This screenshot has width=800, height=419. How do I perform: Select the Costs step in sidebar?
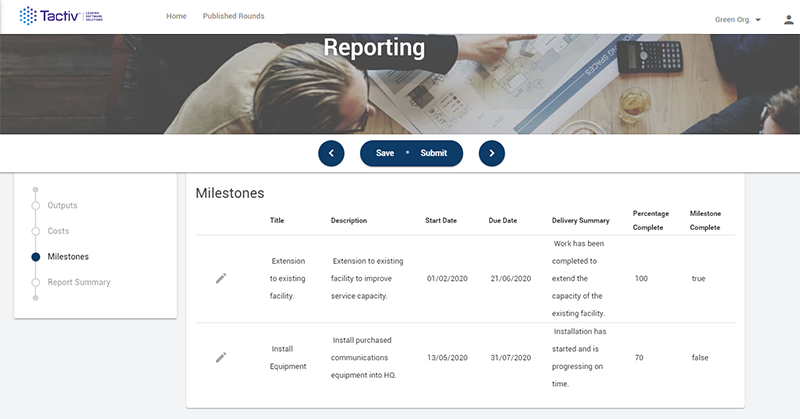[58, 231]
